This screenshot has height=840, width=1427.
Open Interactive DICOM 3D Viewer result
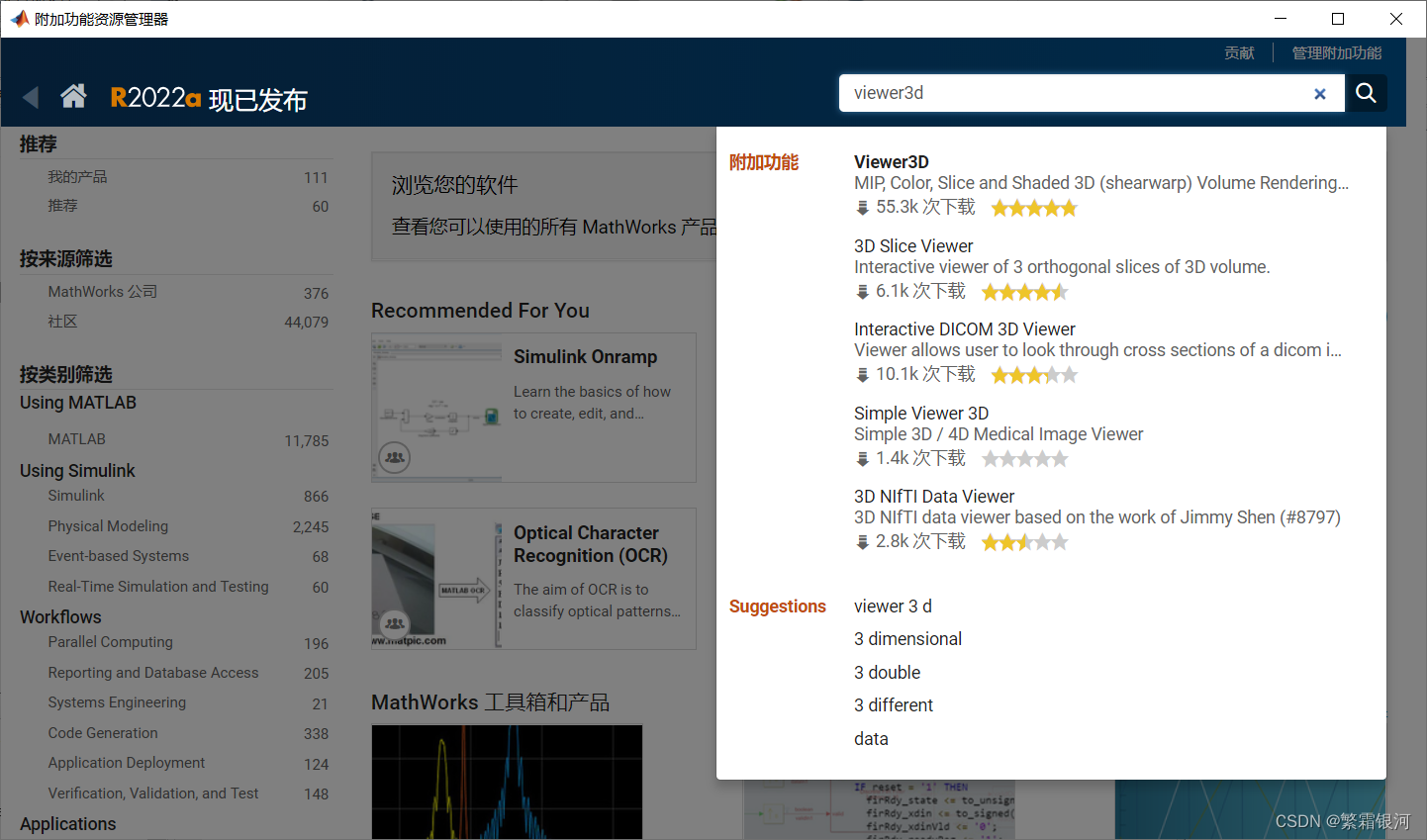click(965, 329)
